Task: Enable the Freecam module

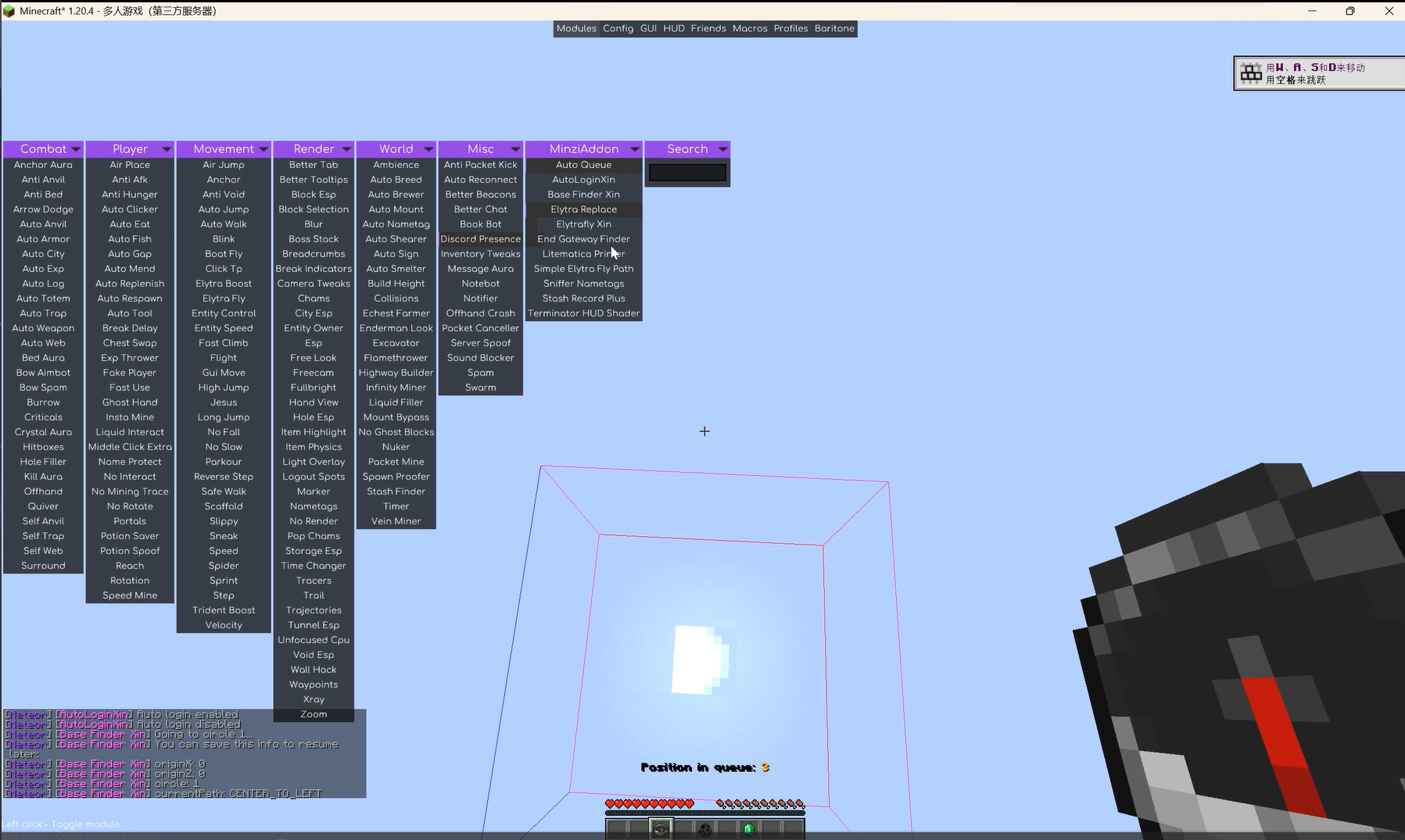Action: 314,373
